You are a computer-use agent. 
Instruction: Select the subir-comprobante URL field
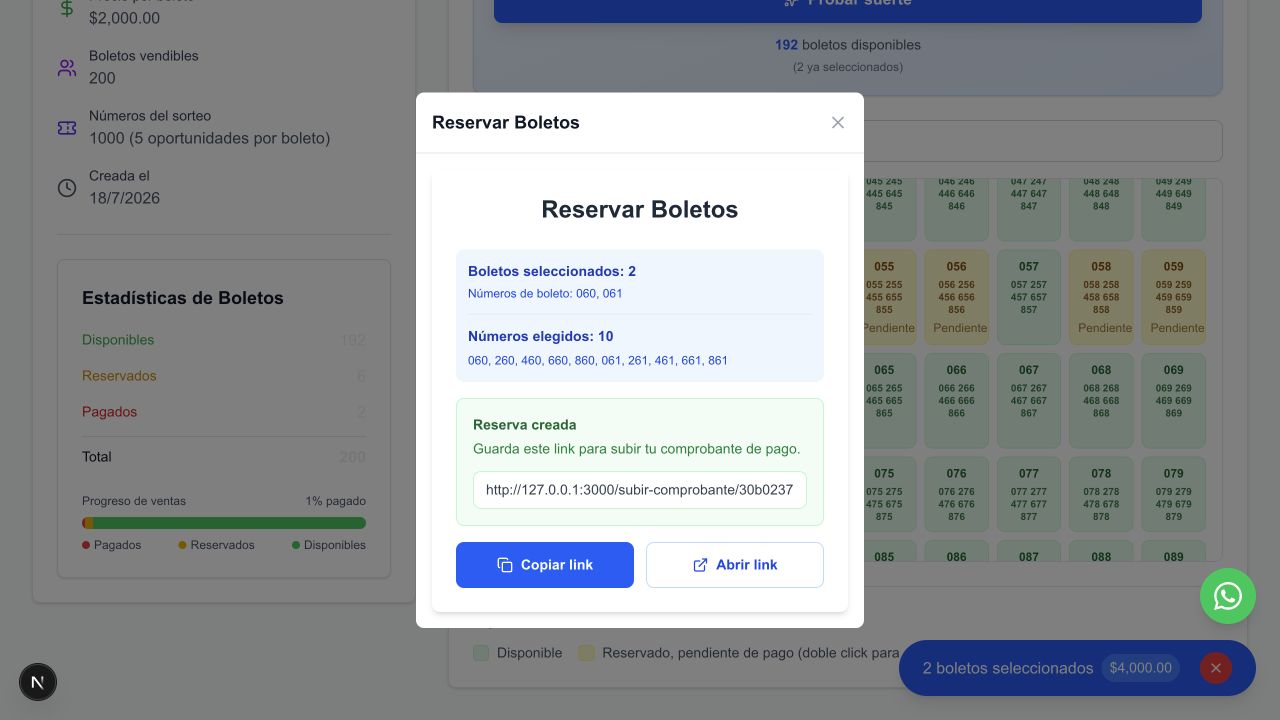click(640, 490)
